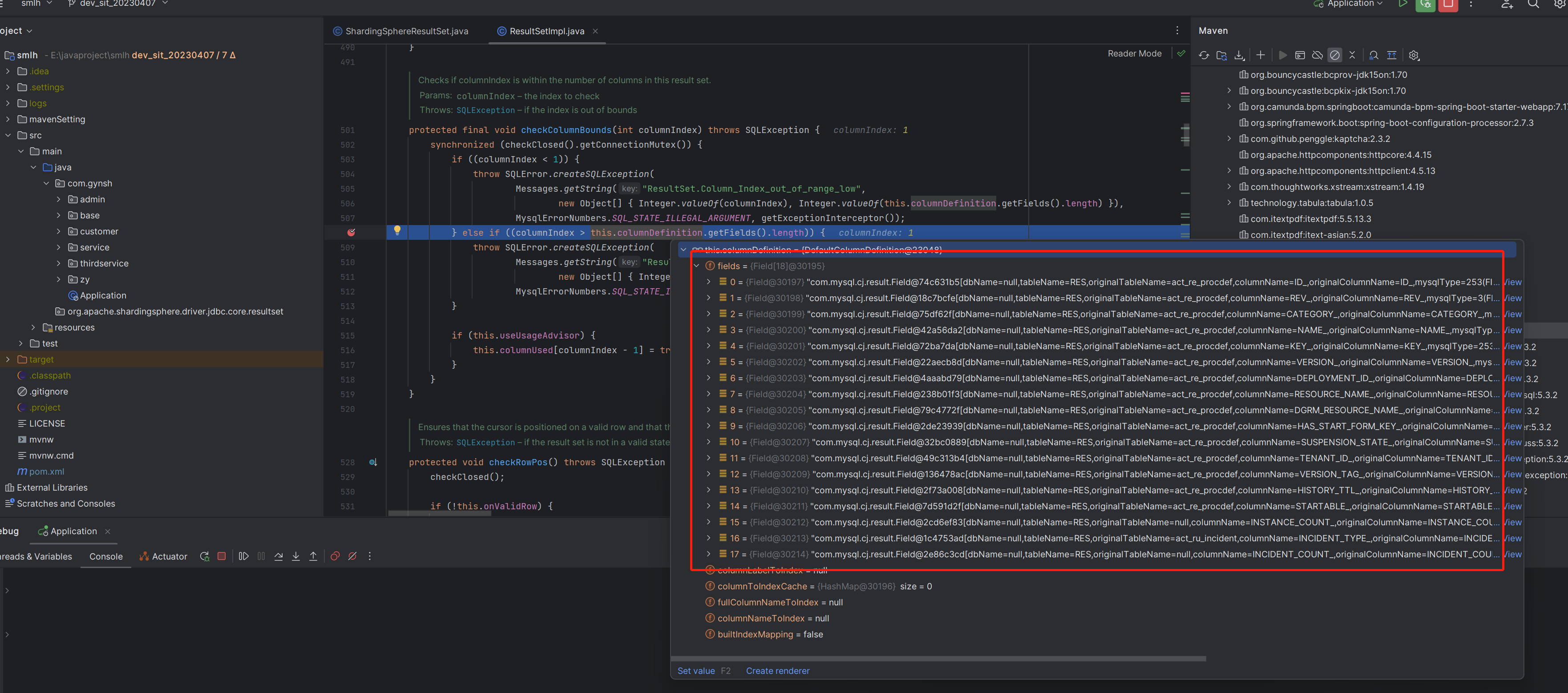This screenshot has height=693, width=1568.
Task: Disable the Skip Tests mode toggle
Action: click(x=1335, y=55)
